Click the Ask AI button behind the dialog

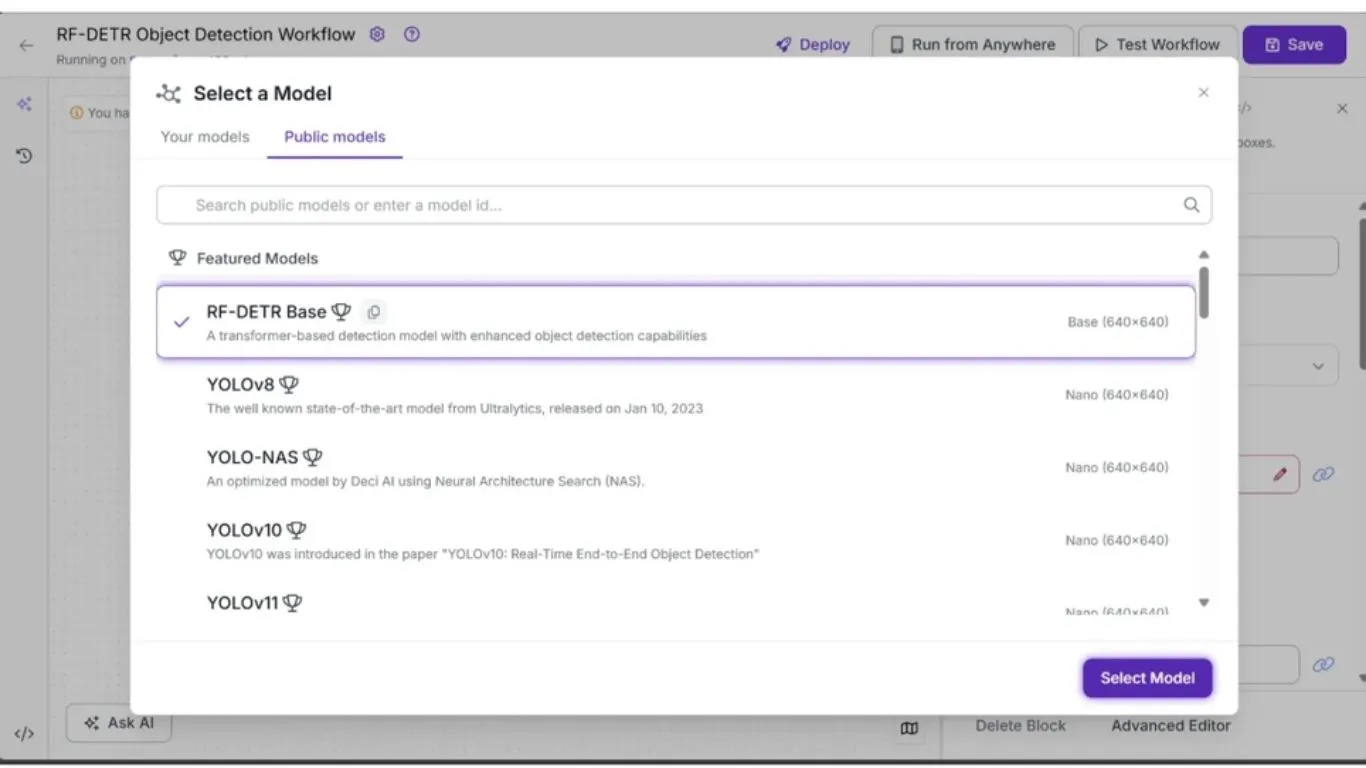[119, 723]
